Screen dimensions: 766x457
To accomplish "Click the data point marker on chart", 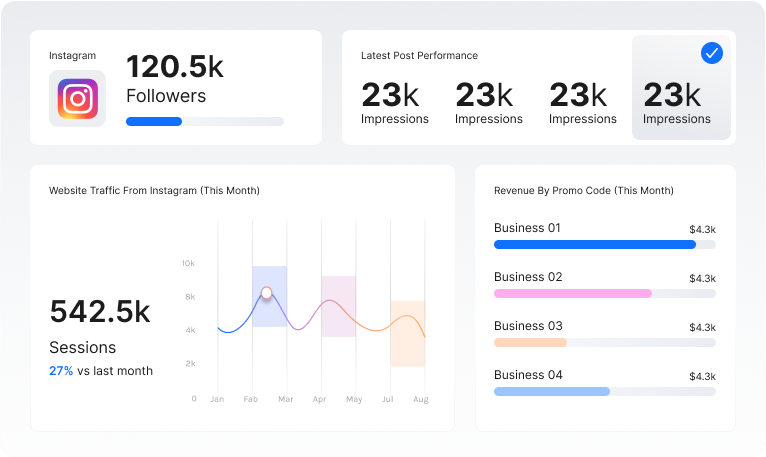I will 266,293.
